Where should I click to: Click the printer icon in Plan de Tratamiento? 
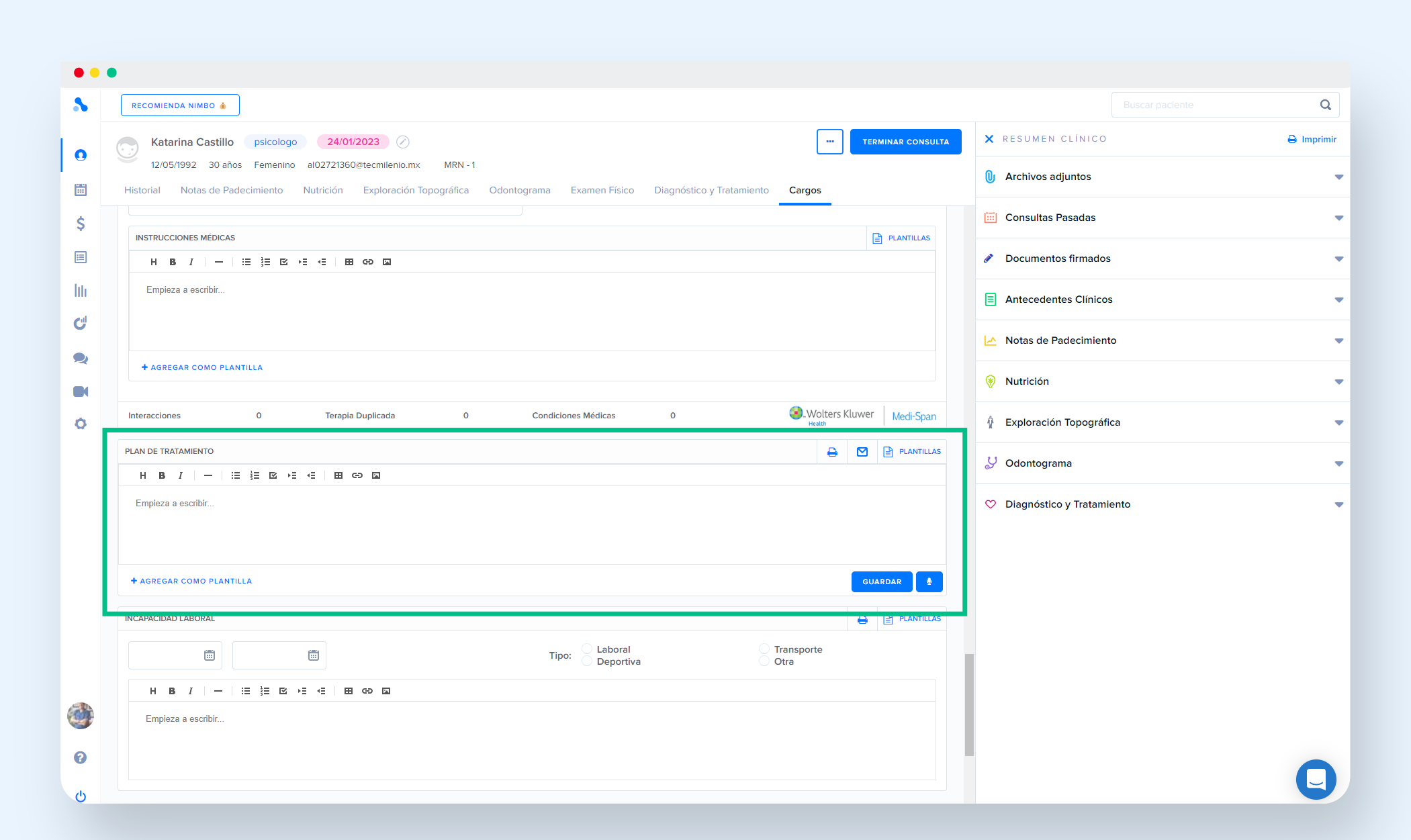[832, 452]
